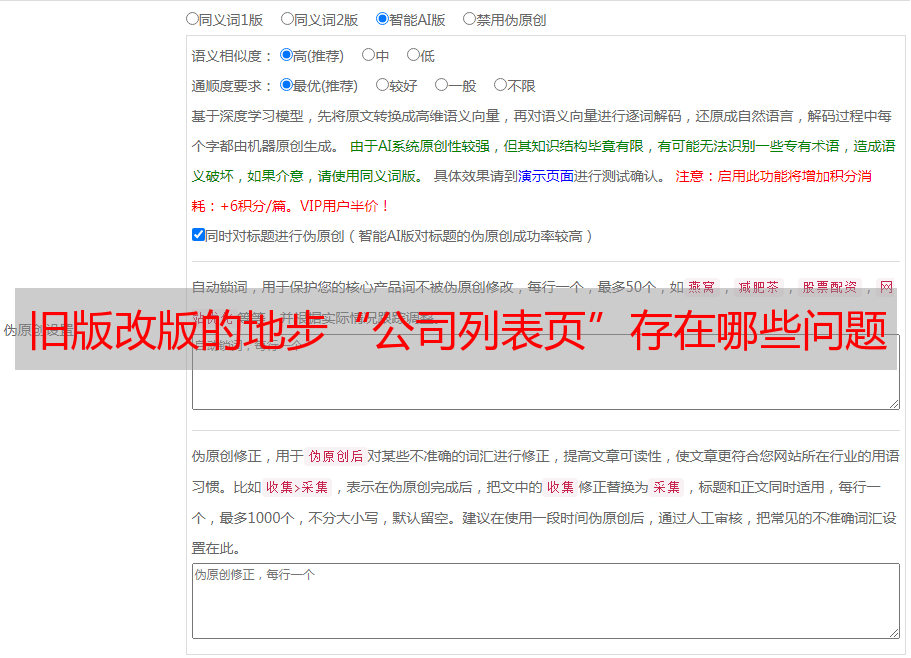The width and height of the screenshot is (911, 658).
Task: Set 通顺度要求 to 较好
Action: [x=382, y=85]
